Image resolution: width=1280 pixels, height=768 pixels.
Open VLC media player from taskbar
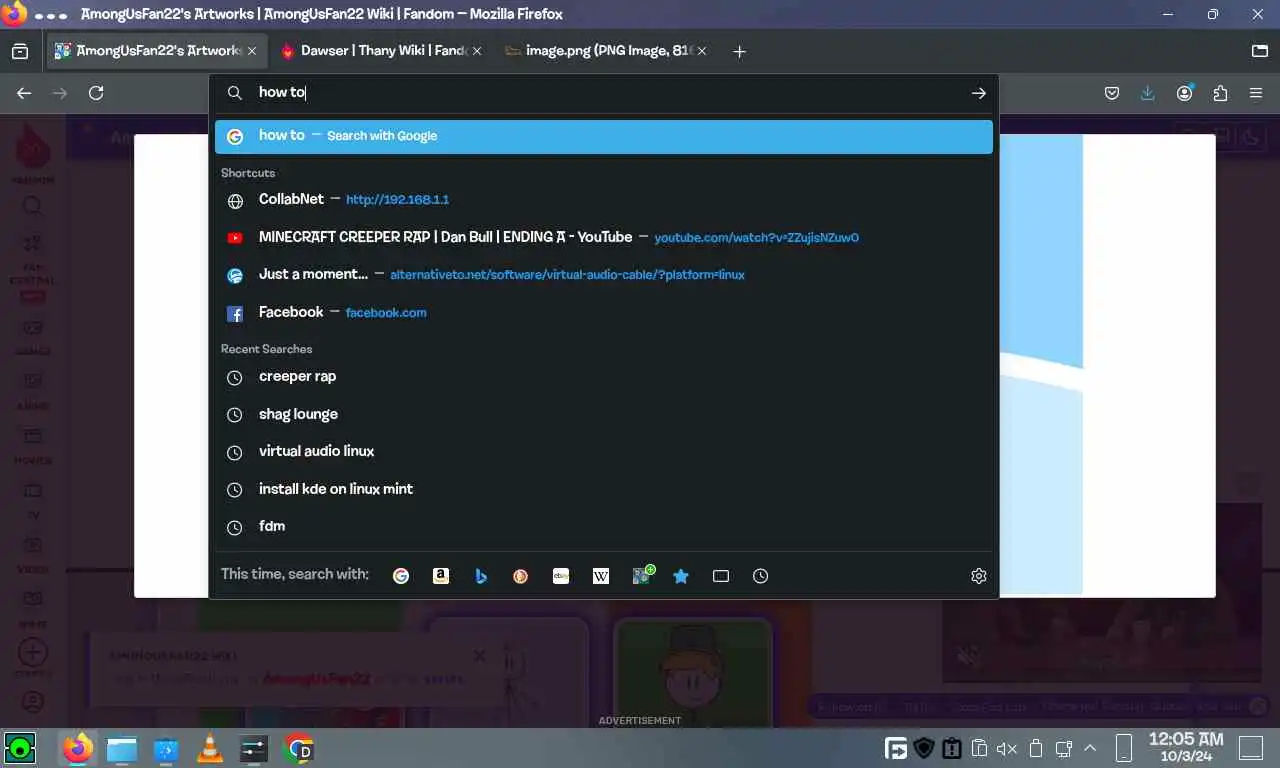210,748
